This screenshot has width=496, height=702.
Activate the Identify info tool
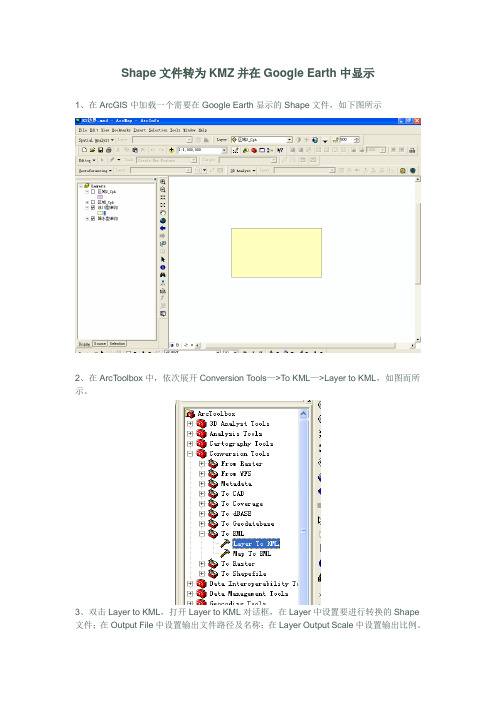[163, 267]
